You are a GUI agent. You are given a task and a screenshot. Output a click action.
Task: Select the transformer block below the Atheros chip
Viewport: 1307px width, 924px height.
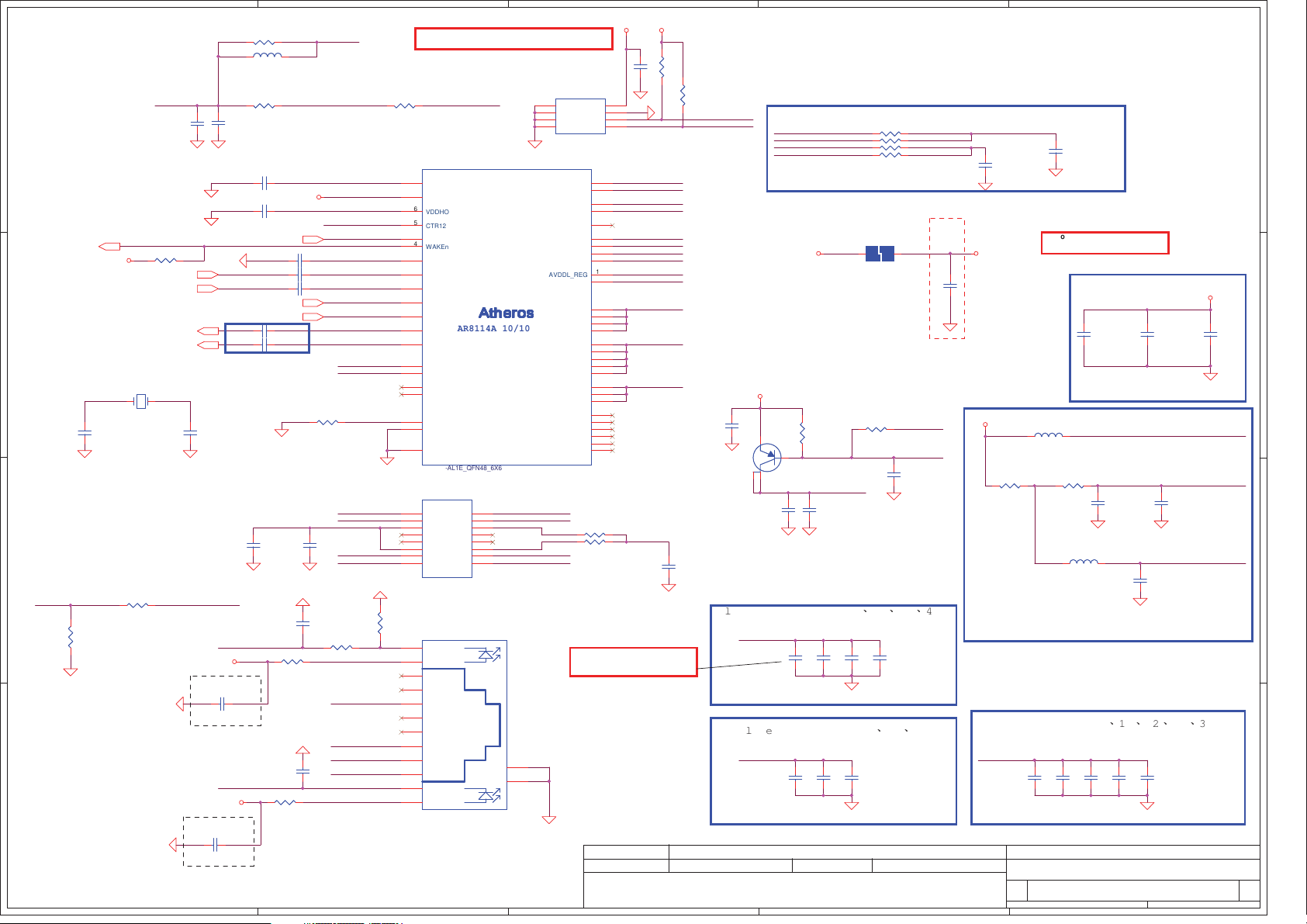(447, 538)
